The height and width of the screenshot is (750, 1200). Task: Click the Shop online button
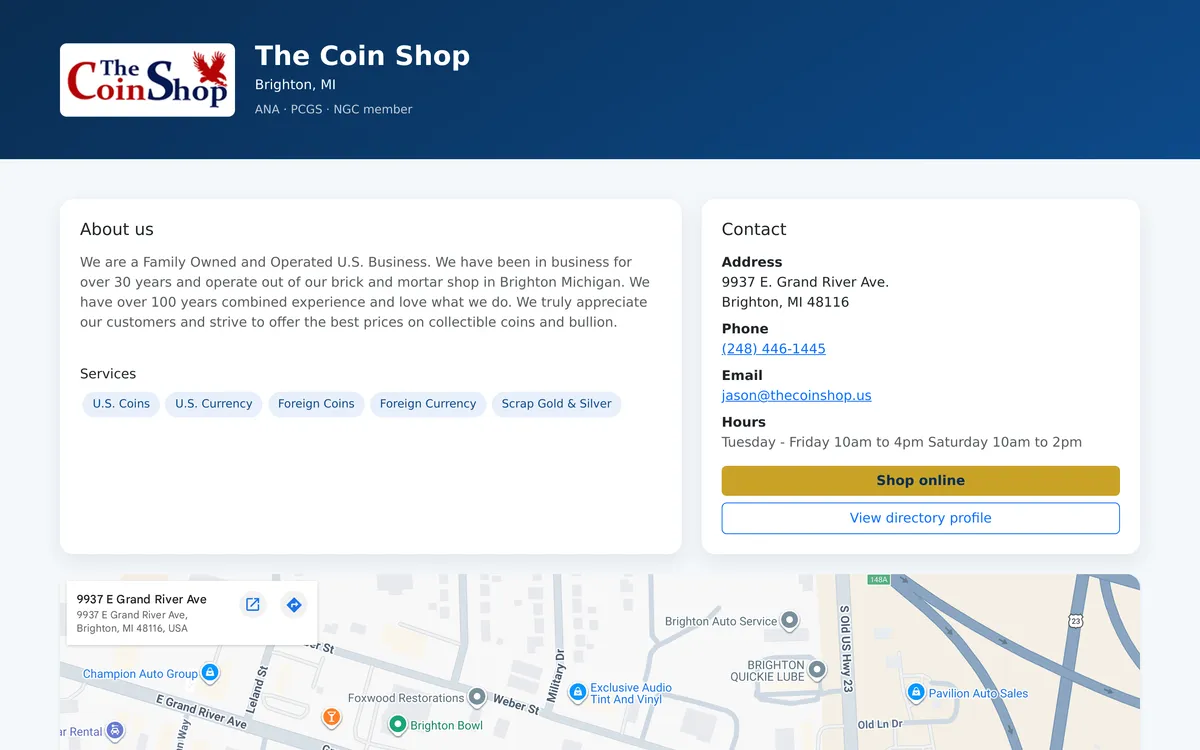tap(921, 481)
